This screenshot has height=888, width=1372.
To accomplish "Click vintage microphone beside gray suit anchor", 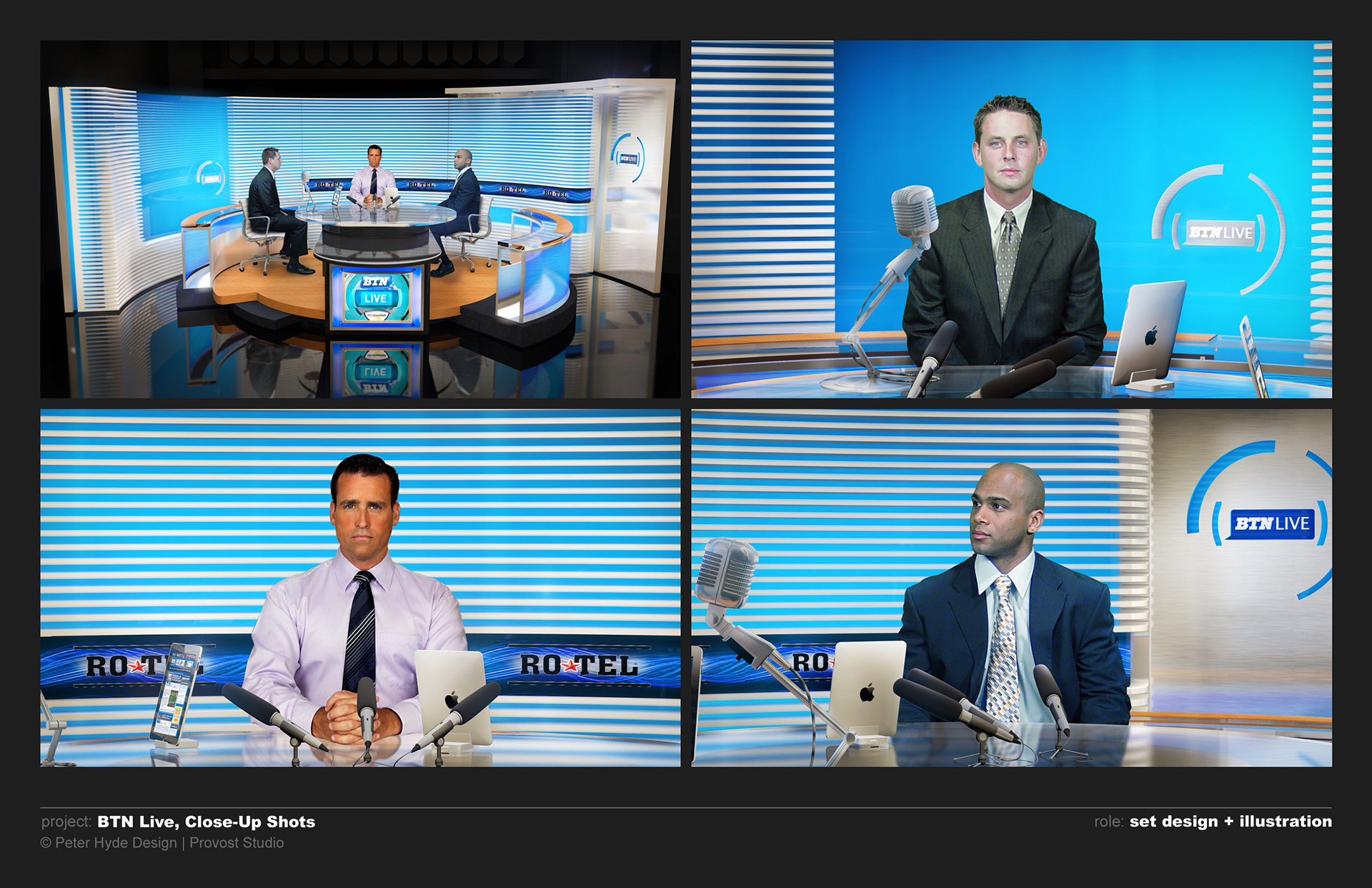I will click(914, 211).
